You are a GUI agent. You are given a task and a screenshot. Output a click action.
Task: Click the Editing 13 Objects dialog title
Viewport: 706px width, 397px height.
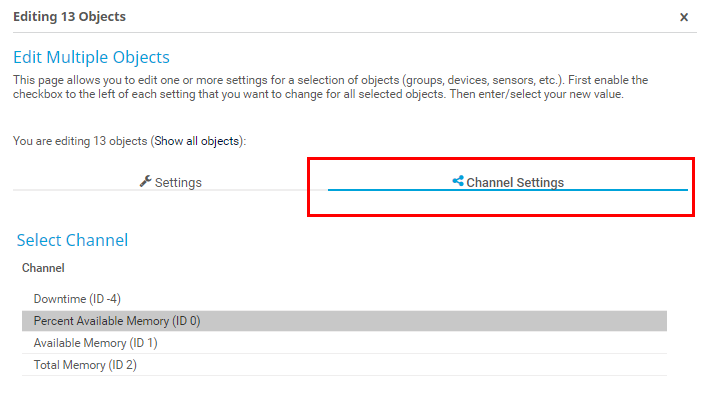coord(69,17)
